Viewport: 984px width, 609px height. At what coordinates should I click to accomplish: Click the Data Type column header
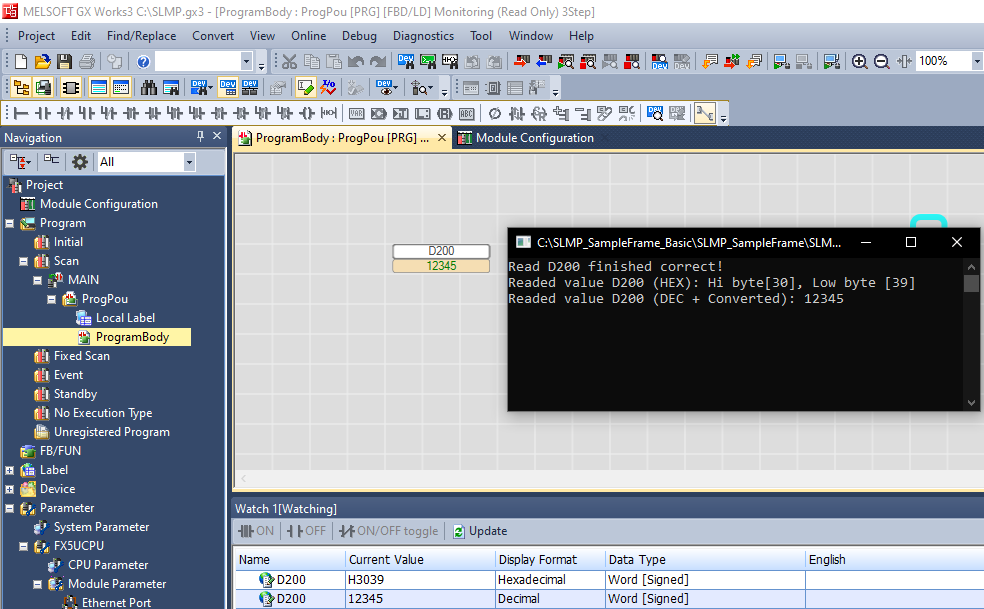pos(705,560)
